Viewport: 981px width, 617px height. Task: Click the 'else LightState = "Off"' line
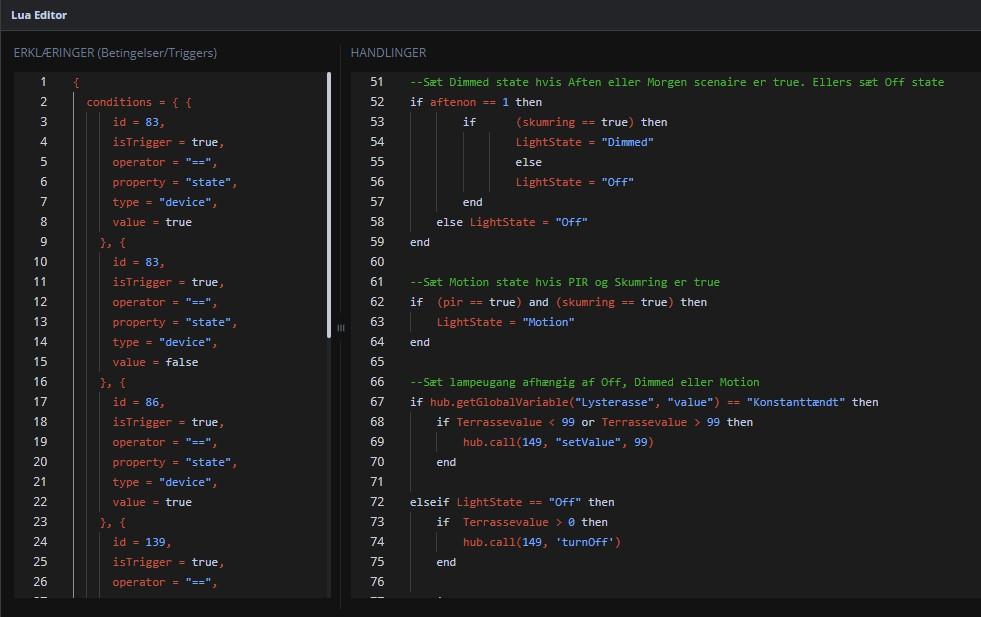[511, 222]
